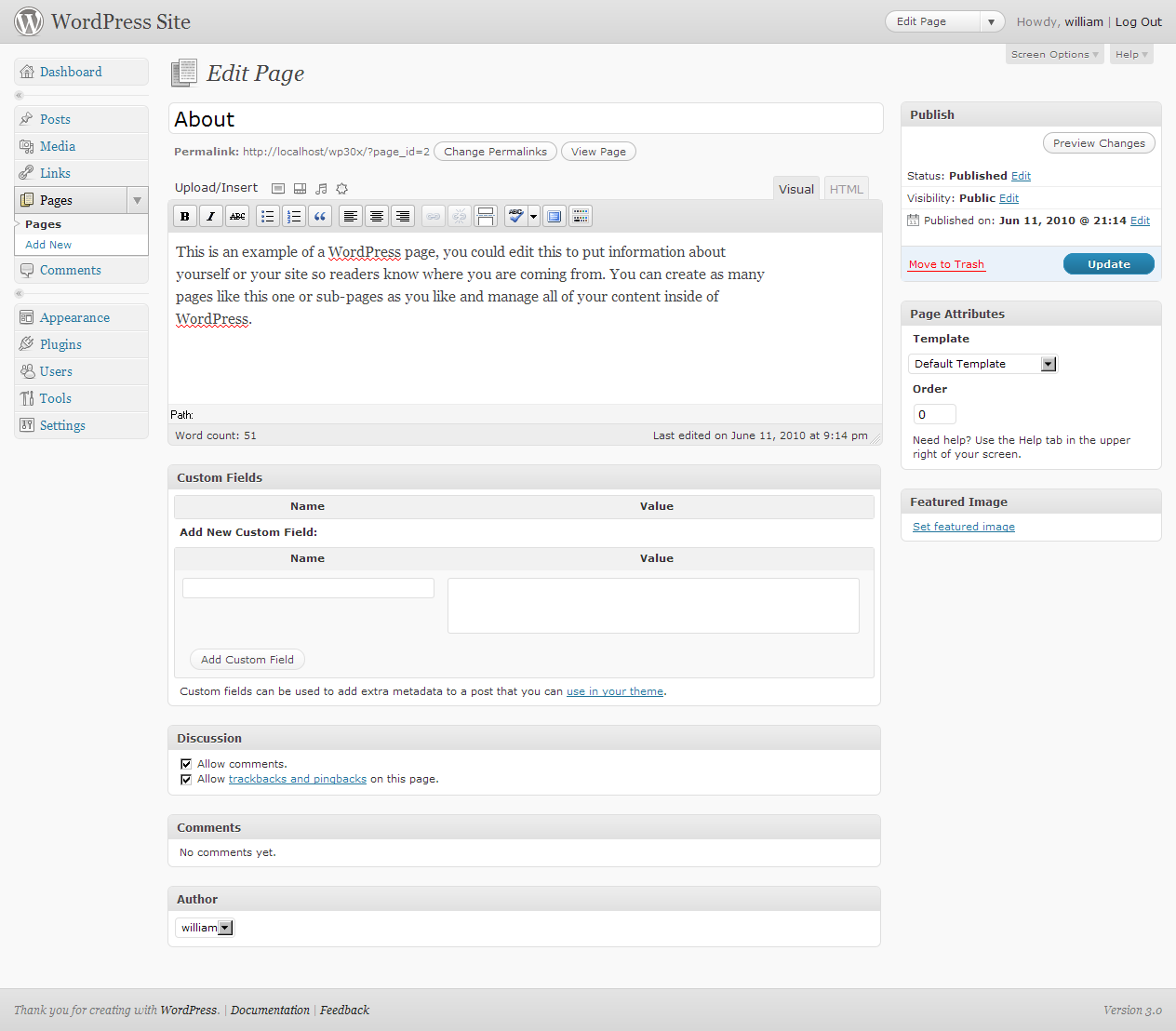Click the Preview Changes button
Viewport: 1176px width, 1031px height.
pos(1100,143)
